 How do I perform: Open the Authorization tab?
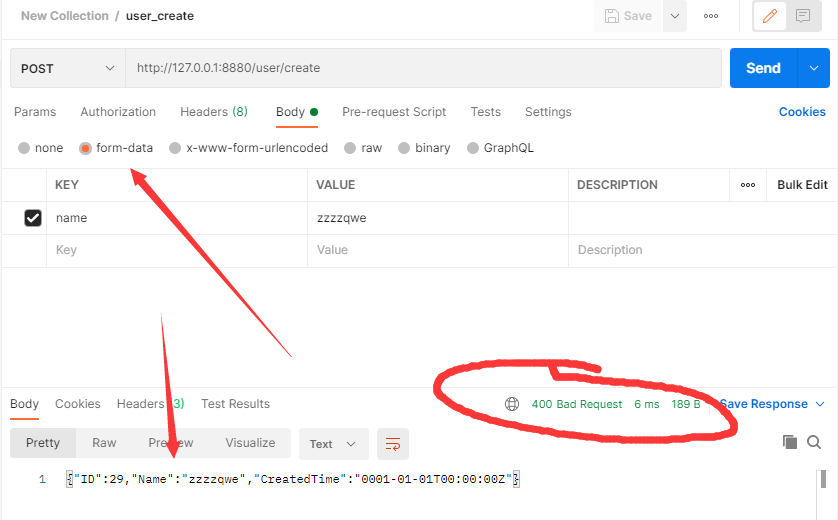[118, 112]
